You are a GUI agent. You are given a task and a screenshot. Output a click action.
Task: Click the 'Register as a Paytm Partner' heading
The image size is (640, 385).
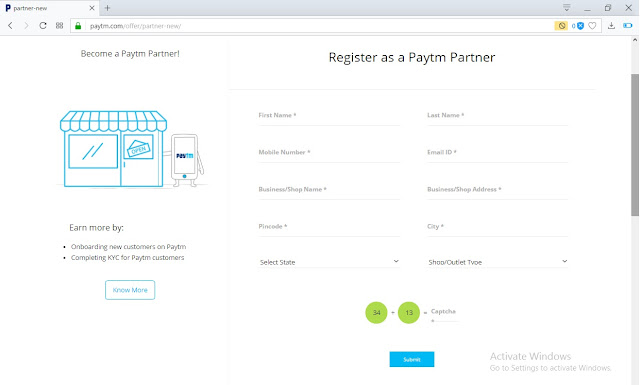[x=412, y=58]
